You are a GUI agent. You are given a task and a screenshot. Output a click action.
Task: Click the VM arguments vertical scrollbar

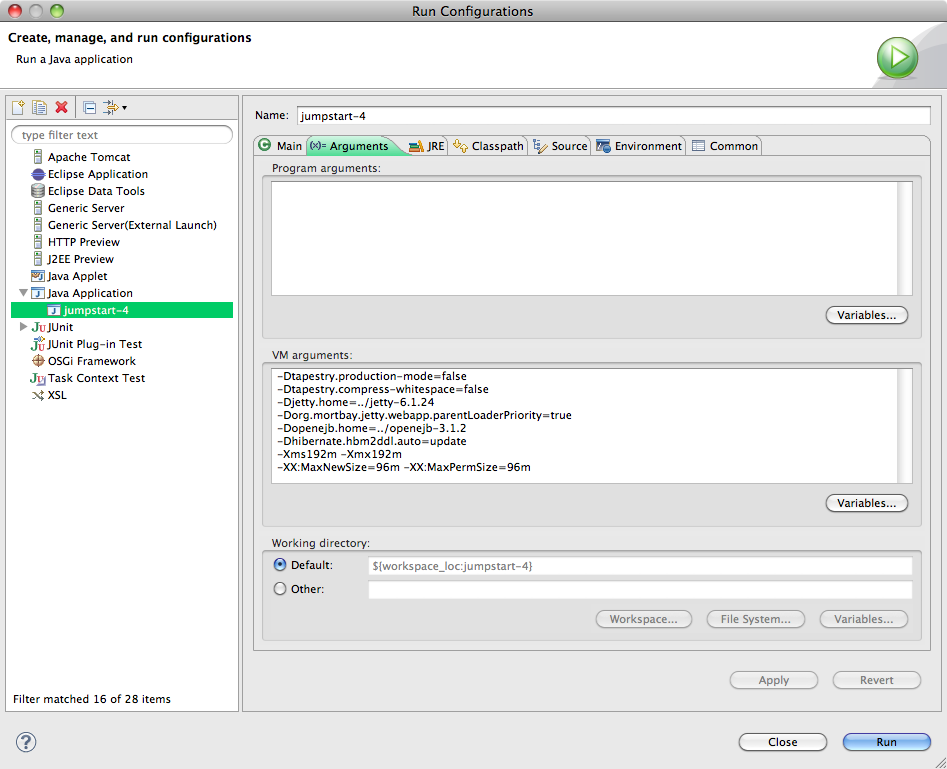click(904, 426)
